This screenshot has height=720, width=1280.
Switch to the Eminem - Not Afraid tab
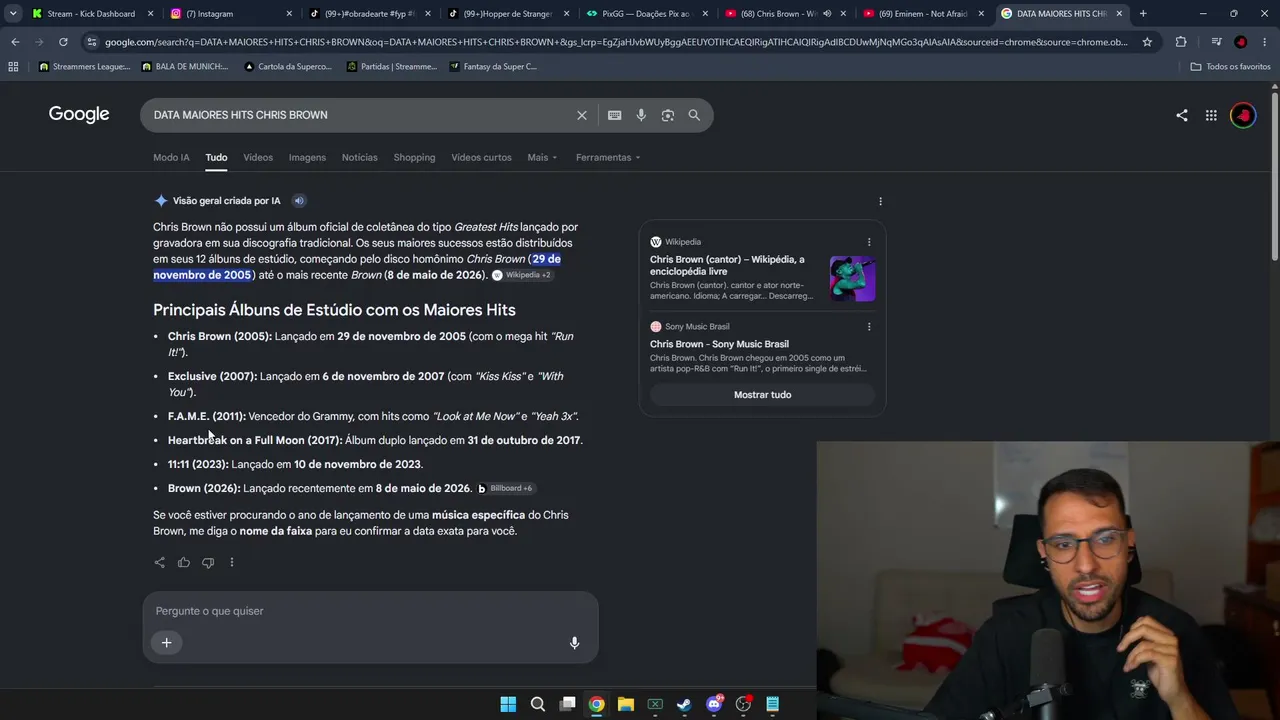tap(924, 14)
